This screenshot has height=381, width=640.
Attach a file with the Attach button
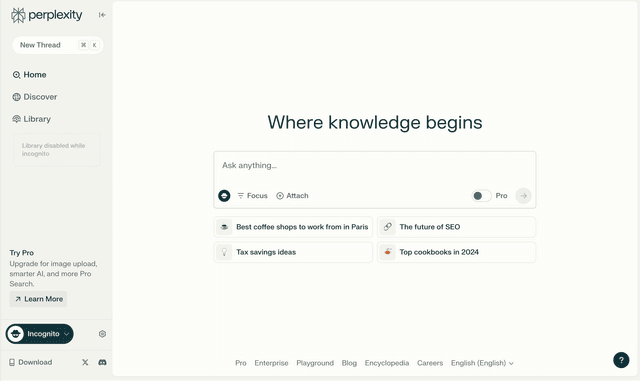coord(292,196)
